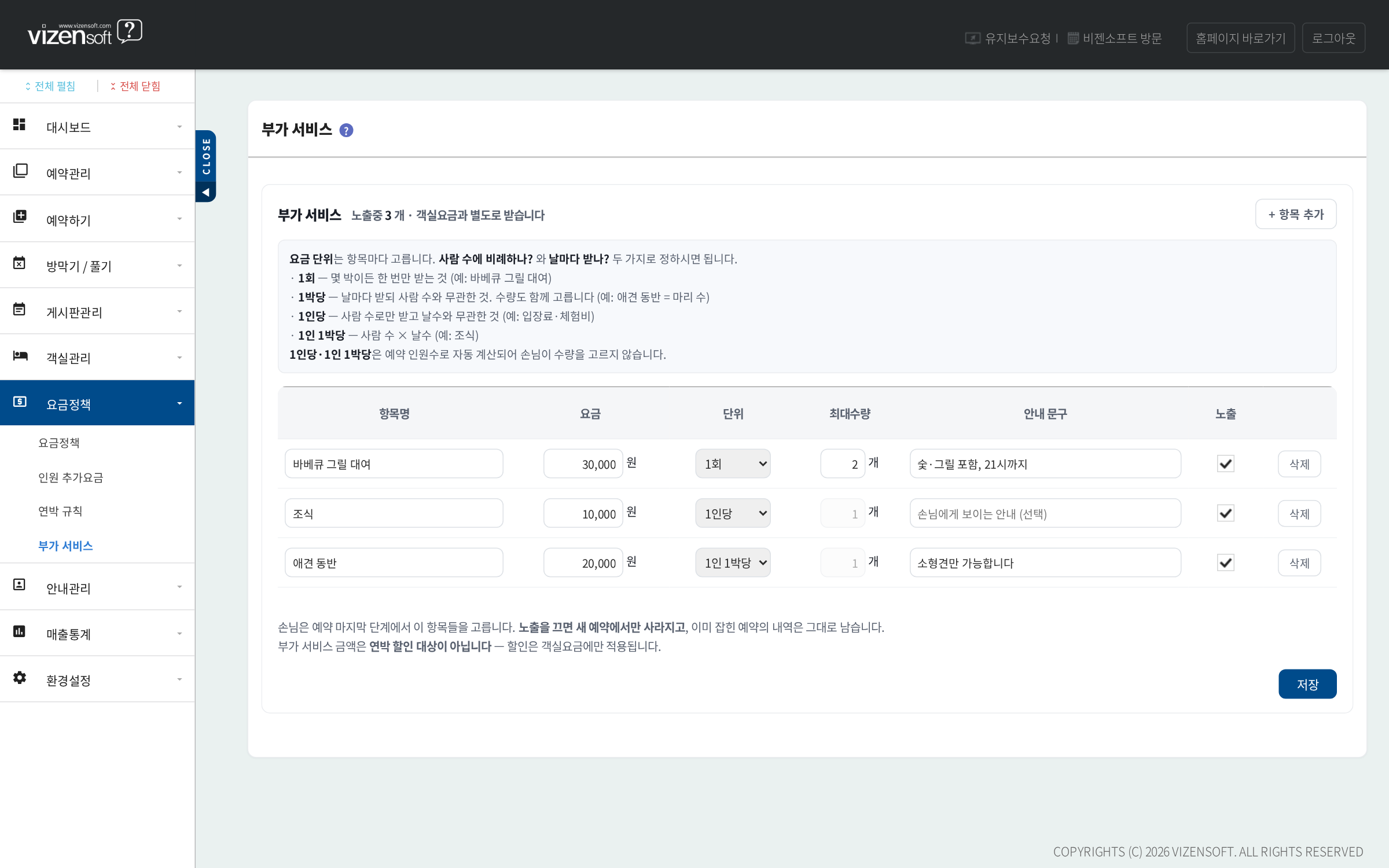Open the 1회 unit dropdown
Viewport: 1389px width, 868px height.
[x=733, y=464]
